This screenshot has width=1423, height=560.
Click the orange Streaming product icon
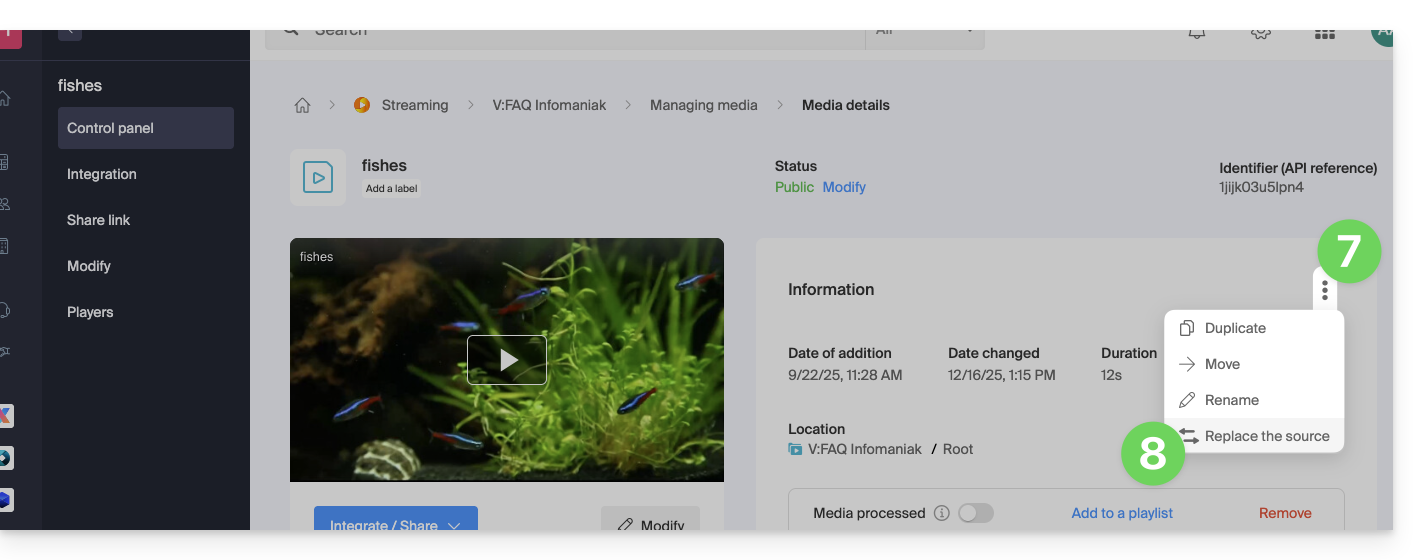click(x=362, y=105)
